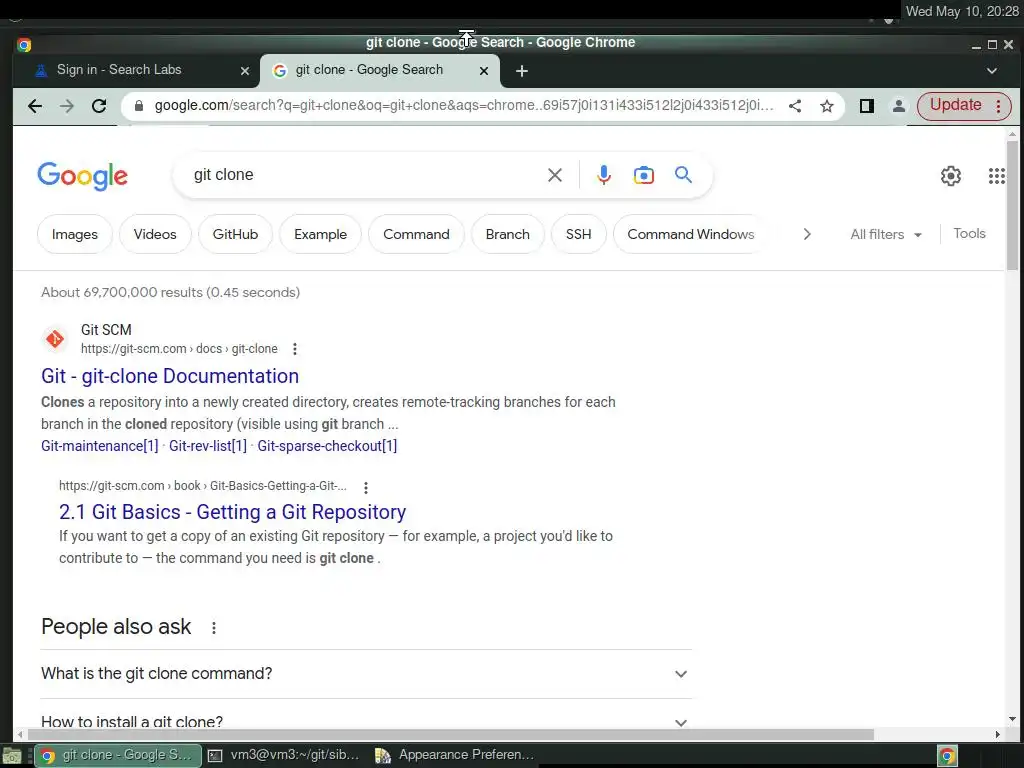Show desktop from taskbar left icon
1024x768 pixels.
tap(11, 756)
